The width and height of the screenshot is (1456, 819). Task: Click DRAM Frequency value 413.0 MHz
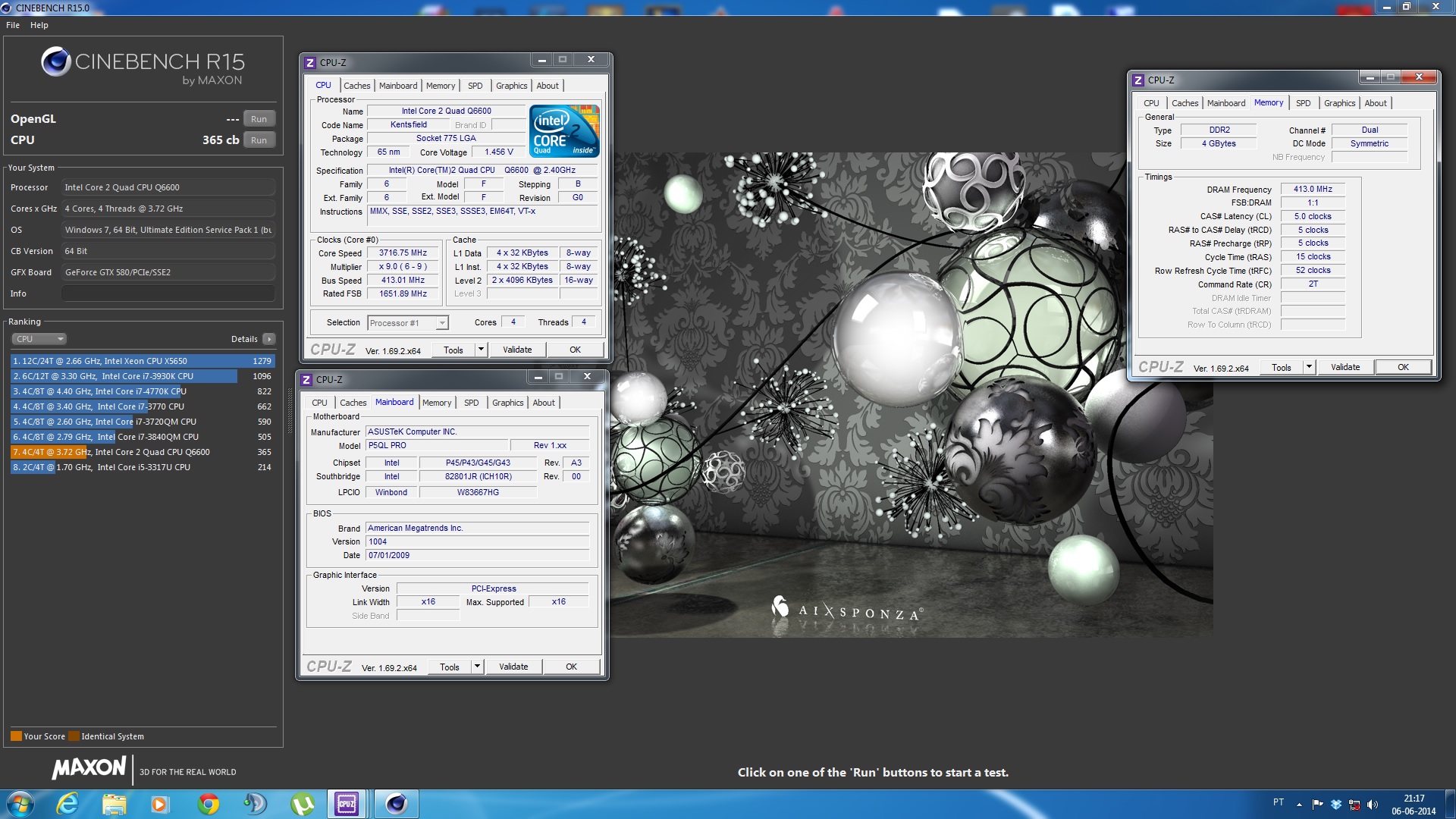click(x=1313, y=189)
